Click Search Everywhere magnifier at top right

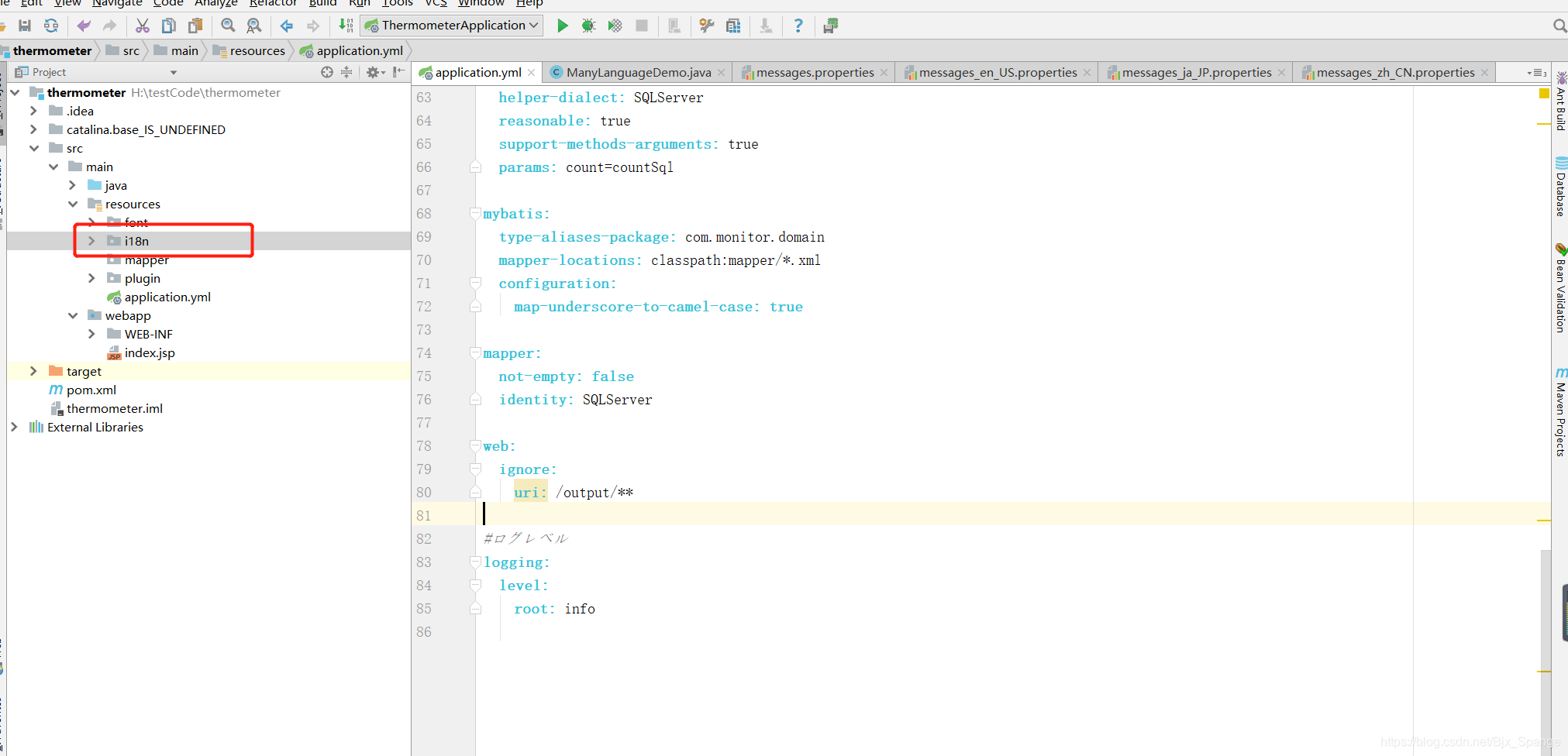click(x=1559, y=26)
